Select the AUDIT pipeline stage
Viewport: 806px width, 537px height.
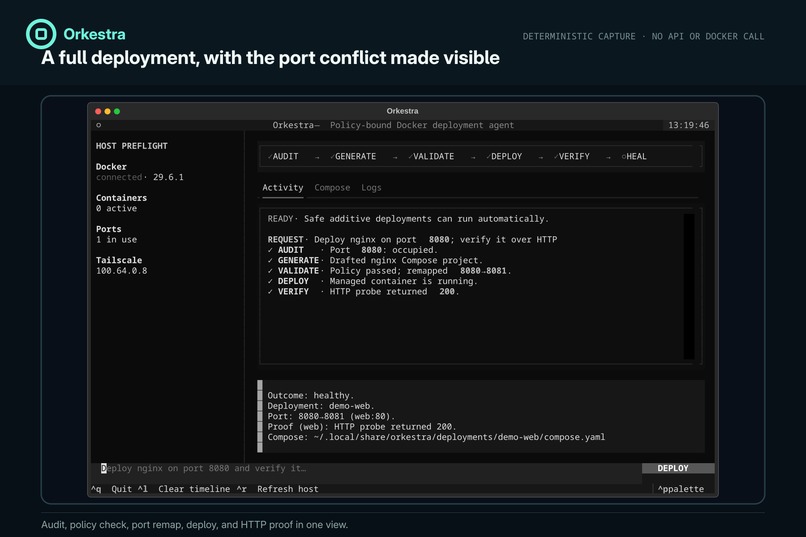click(x=283, y=156)
